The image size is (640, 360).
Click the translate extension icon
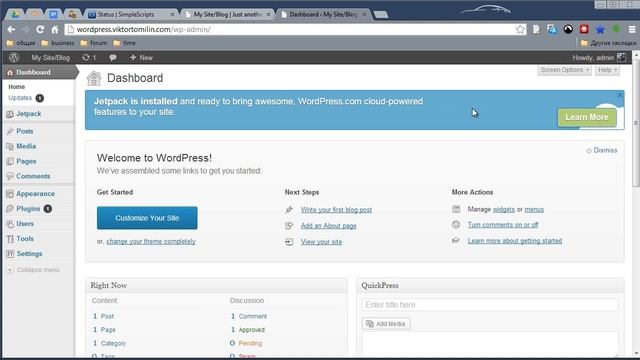tap(552, 29)
